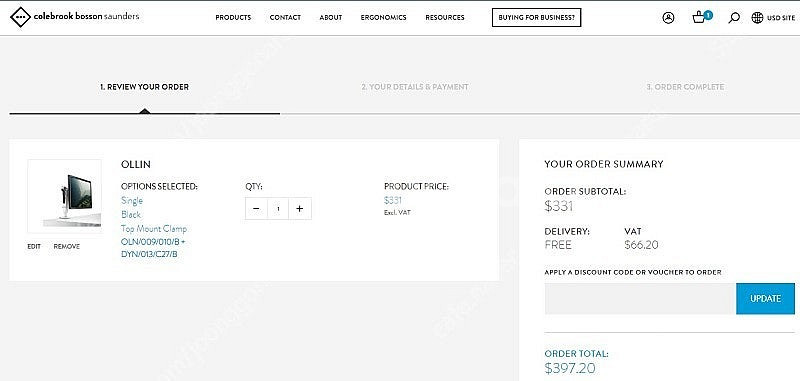
Task: Click the globe region icon
Action: click(x=757, y=18)
